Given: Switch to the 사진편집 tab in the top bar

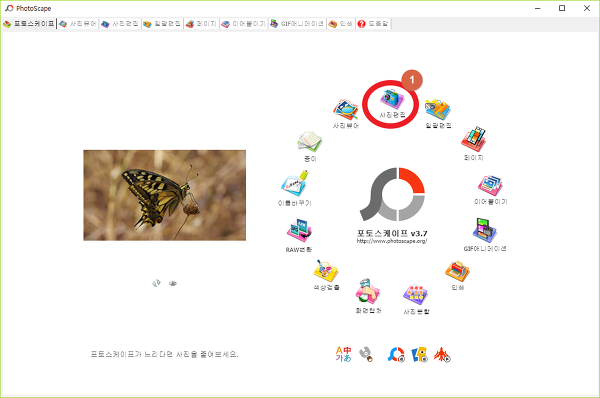Looking at the screenshot, I should tap(120, 24).
